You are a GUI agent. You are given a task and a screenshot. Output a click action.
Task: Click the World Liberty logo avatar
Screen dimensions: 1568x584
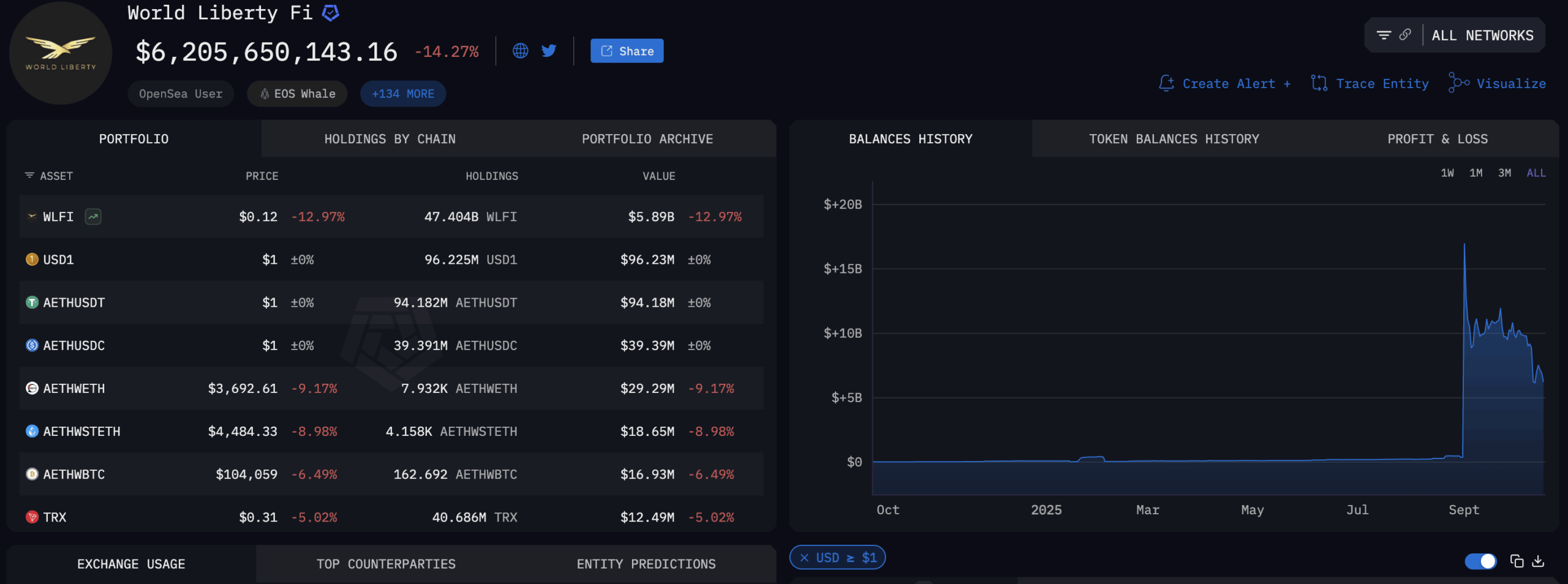tap(61, 53)
